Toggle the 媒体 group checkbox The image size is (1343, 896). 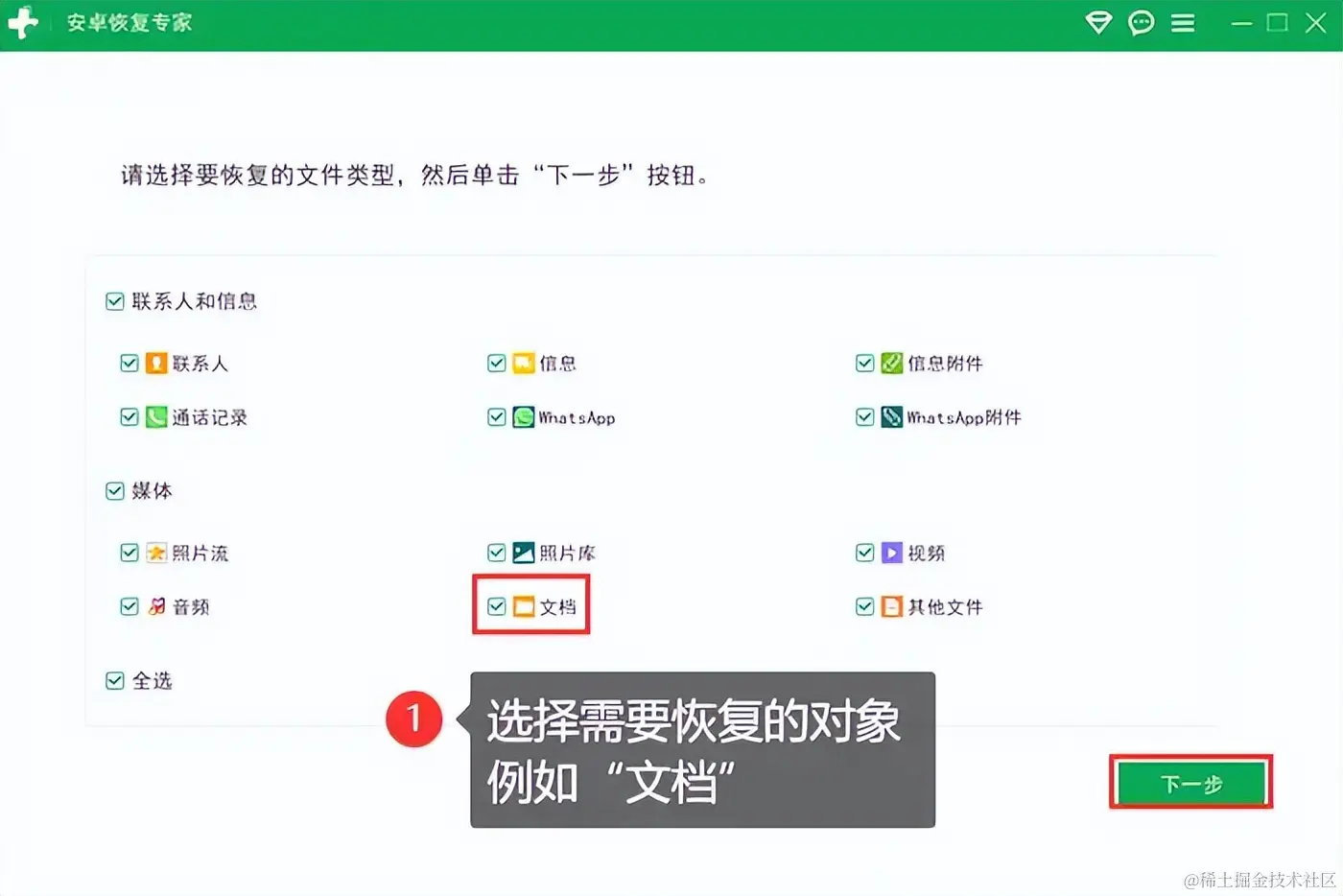[115, 491]
